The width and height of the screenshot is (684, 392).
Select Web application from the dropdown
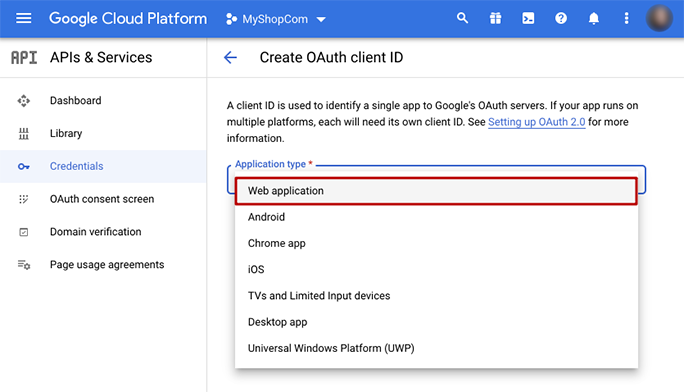pos(436,191)
